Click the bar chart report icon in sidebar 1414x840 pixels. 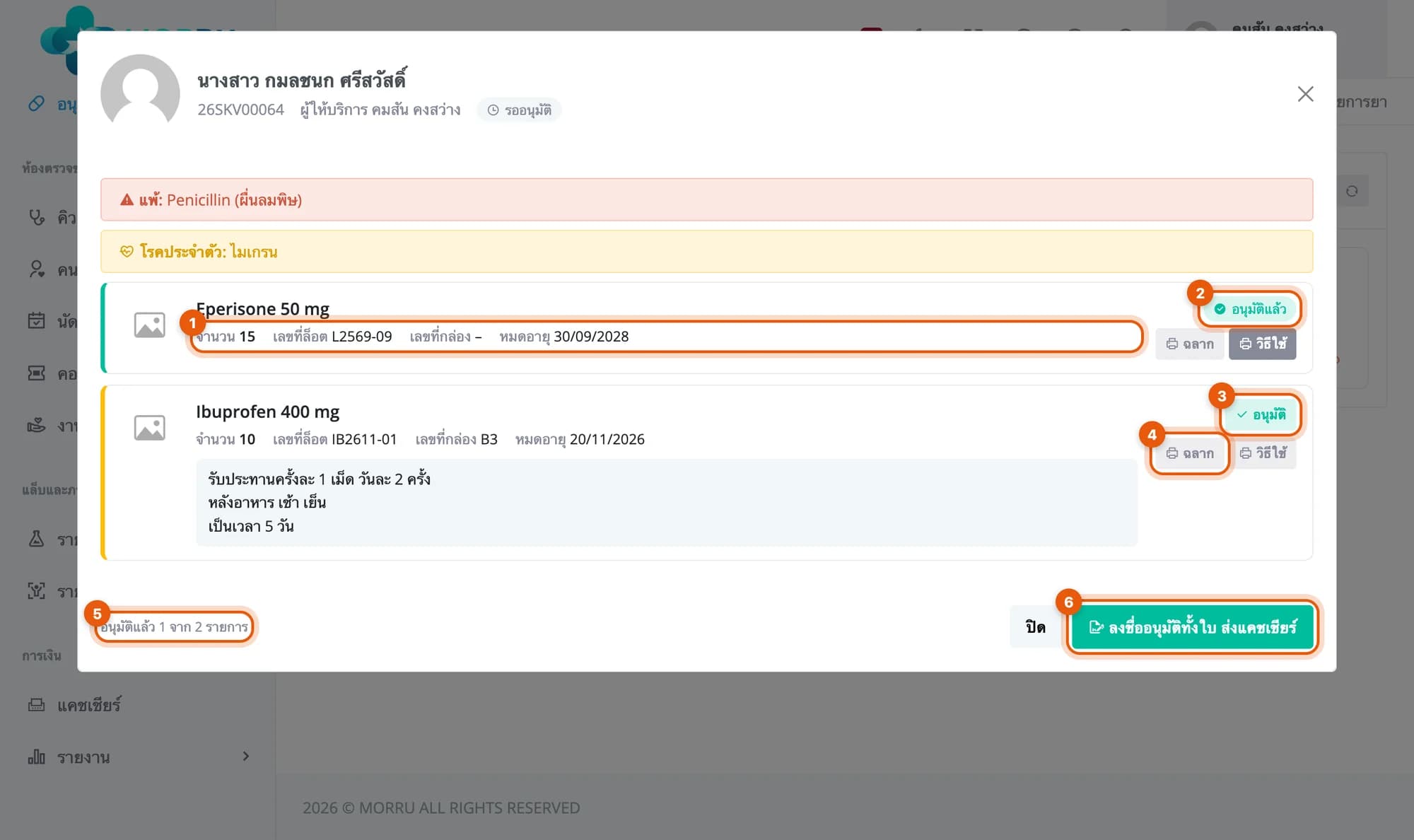[x=36, y=757]
